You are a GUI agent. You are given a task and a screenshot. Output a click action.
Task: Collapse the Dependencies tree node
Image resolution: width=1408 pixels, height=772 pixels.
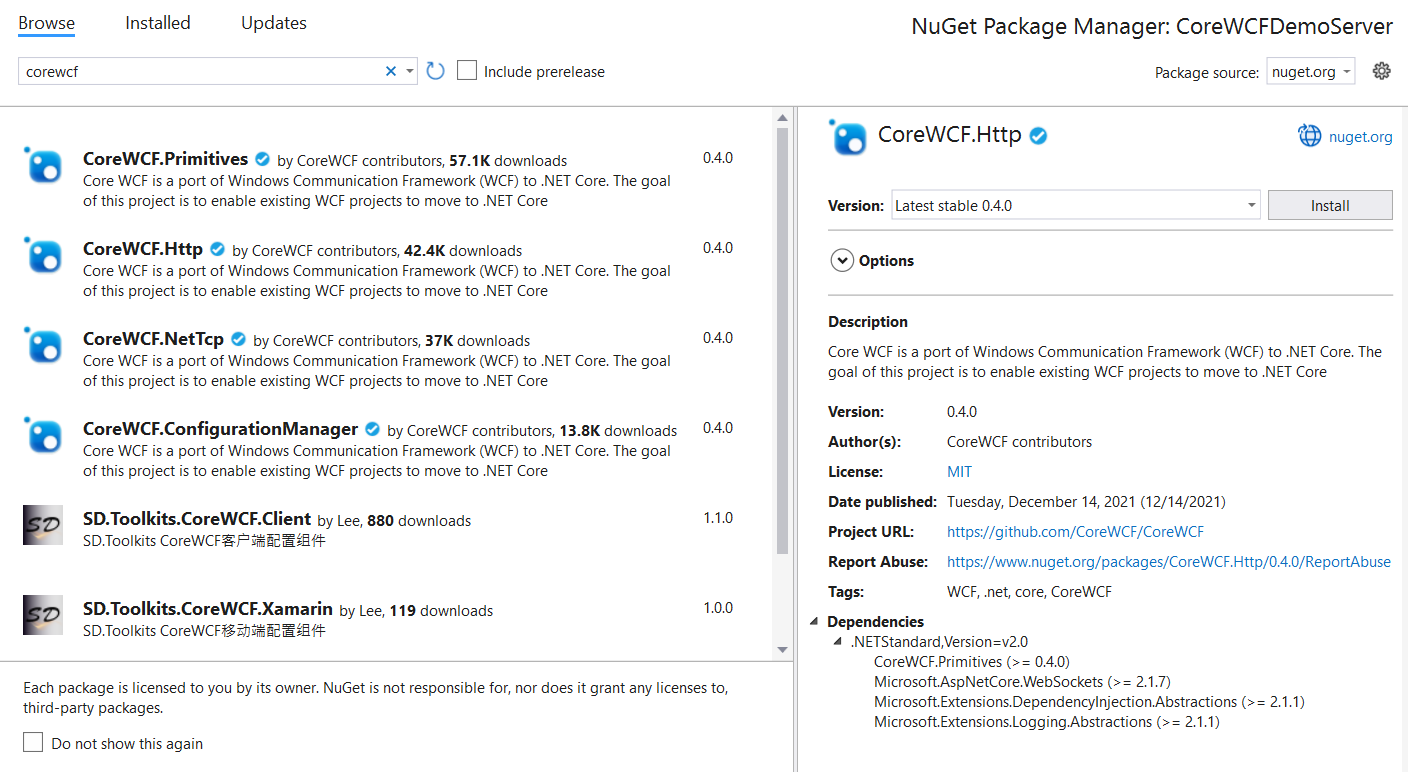point(816,622)
